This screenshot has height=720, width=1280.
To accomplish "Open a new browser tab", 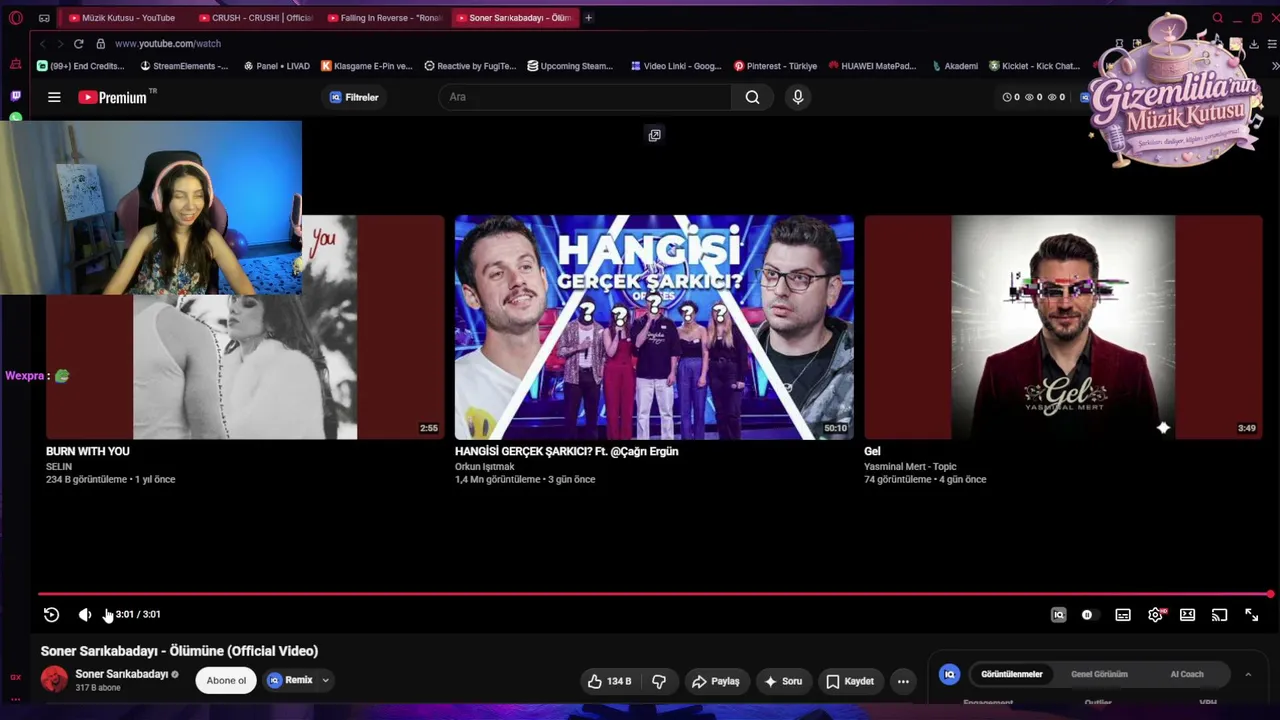I will click(x=588, y=18).
